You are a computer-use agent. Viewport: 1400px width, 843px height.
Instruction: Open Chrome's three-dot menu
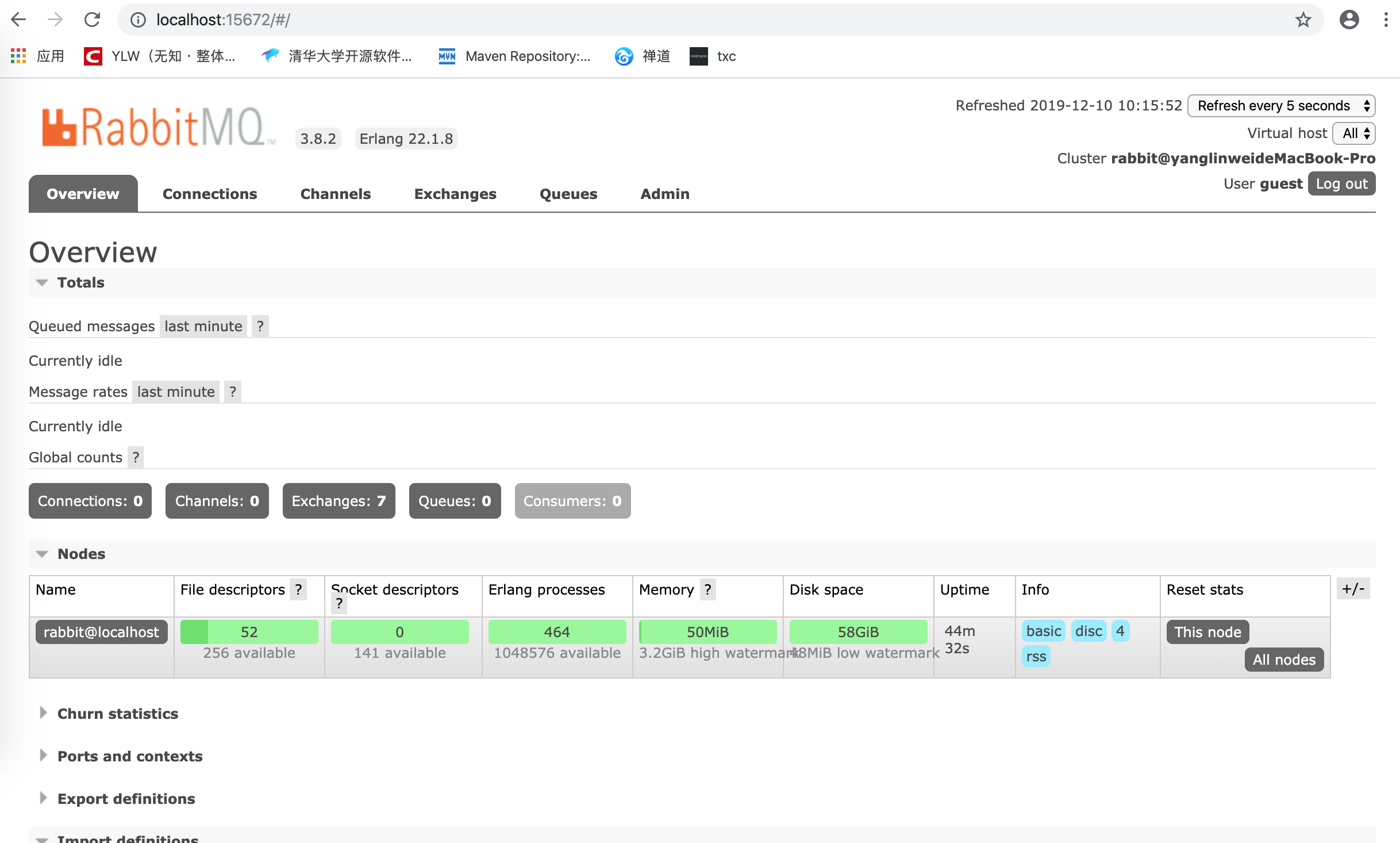coord(1386,20)
